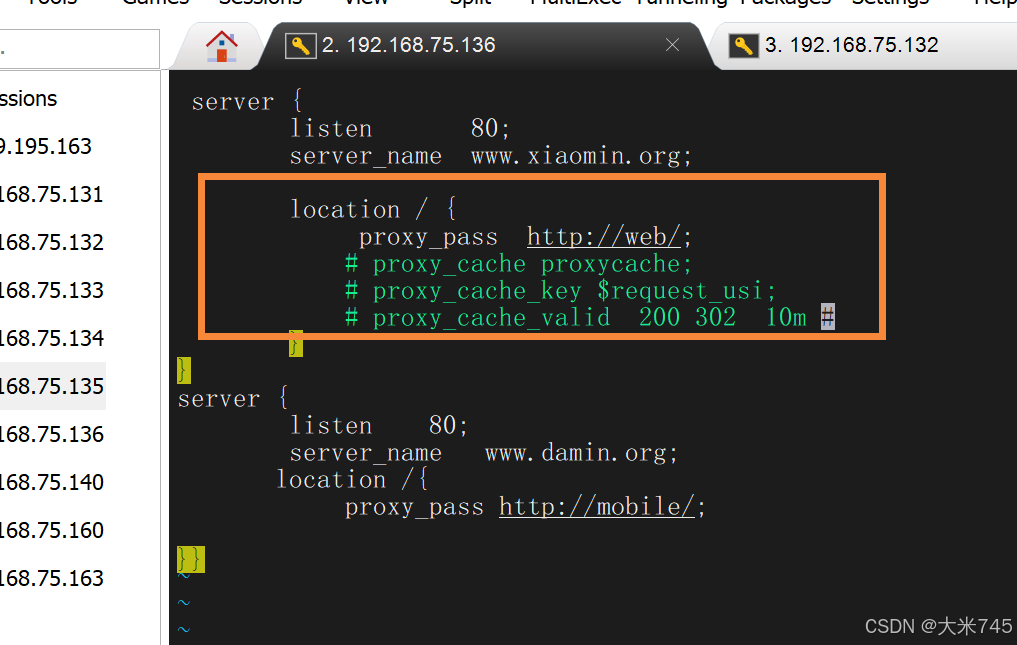Click 'listen 80;' in second server block
1017x645 pixels.
(x=379, y=426)
